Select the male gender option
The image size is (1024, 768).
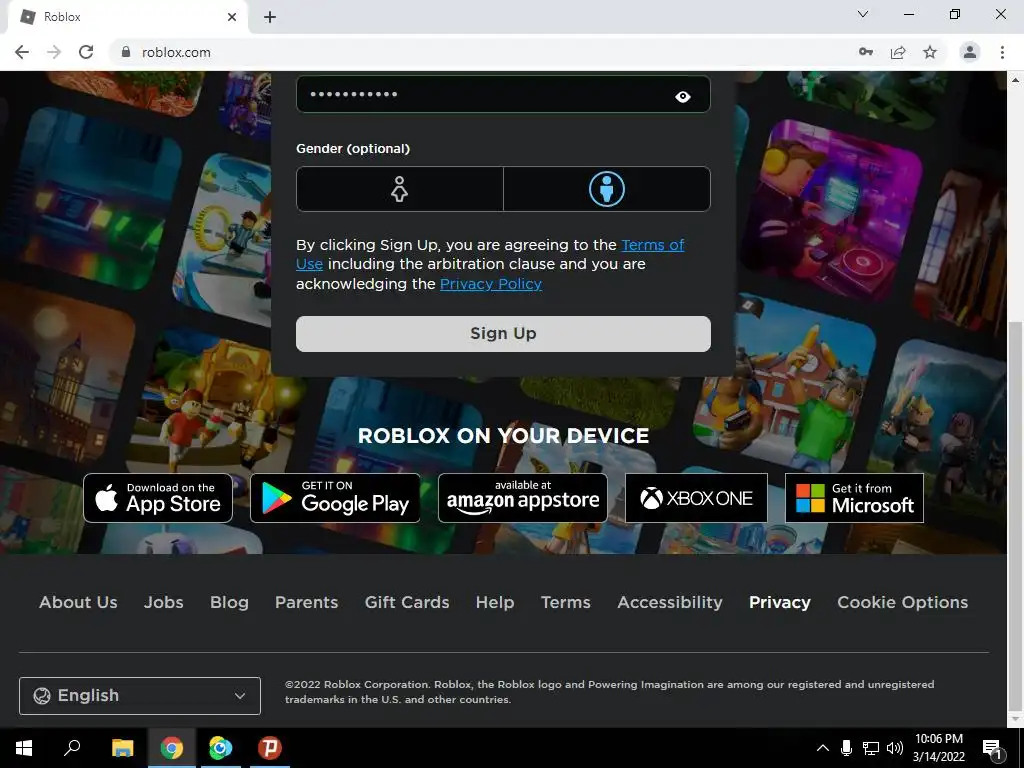coord(607,189)
